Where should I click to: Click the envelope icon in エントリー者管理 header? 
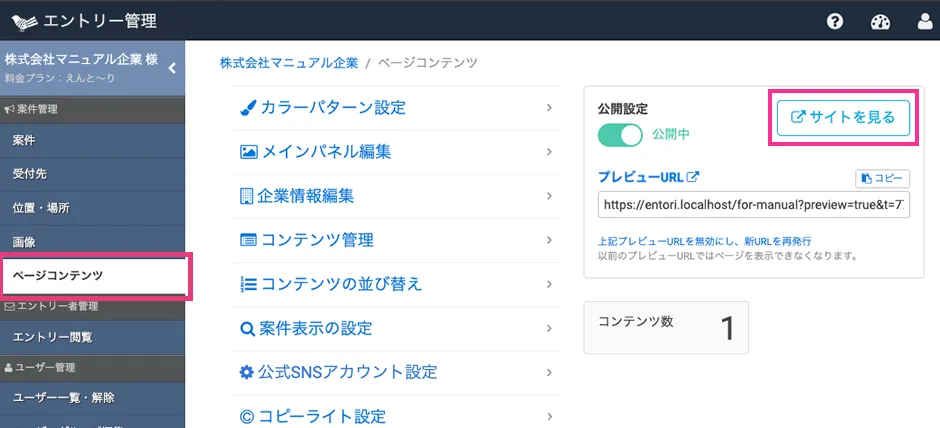[x=9, y=307]
